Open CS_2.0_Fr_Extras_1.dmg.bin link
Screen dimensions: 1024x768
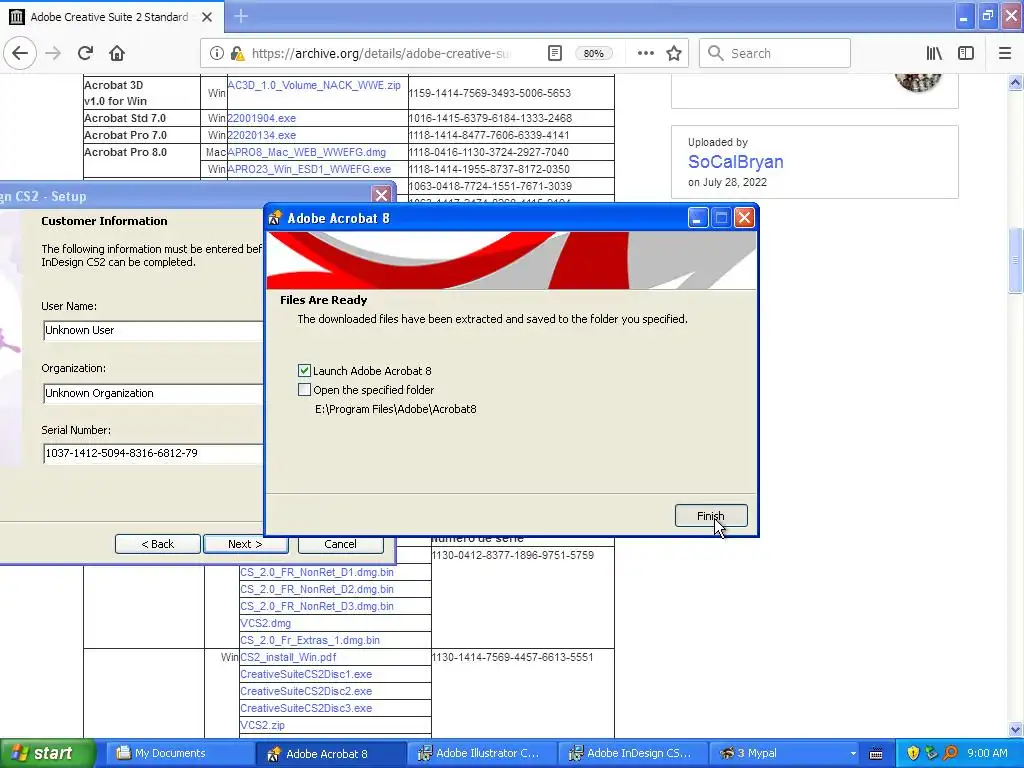pyautogui.click(x=310, y=640)
